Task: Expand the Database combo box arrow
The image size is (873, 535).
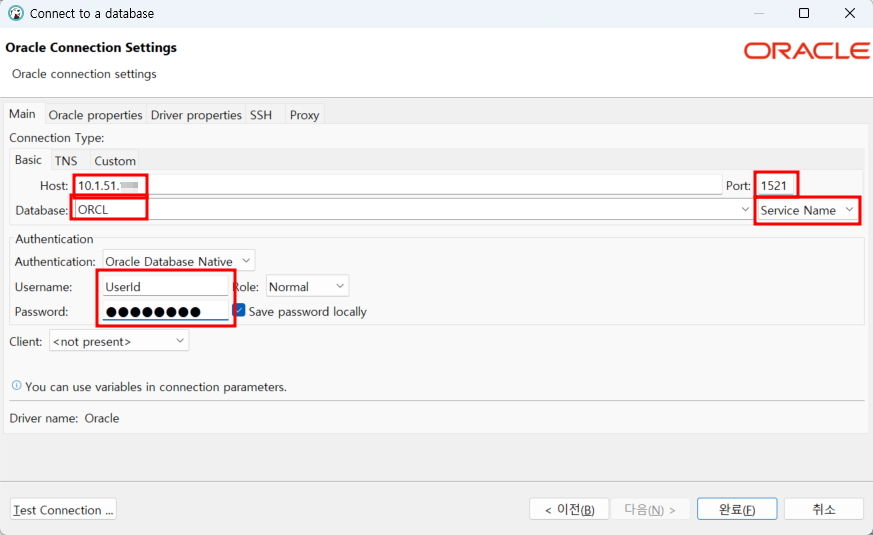Action: coord(745,209)
